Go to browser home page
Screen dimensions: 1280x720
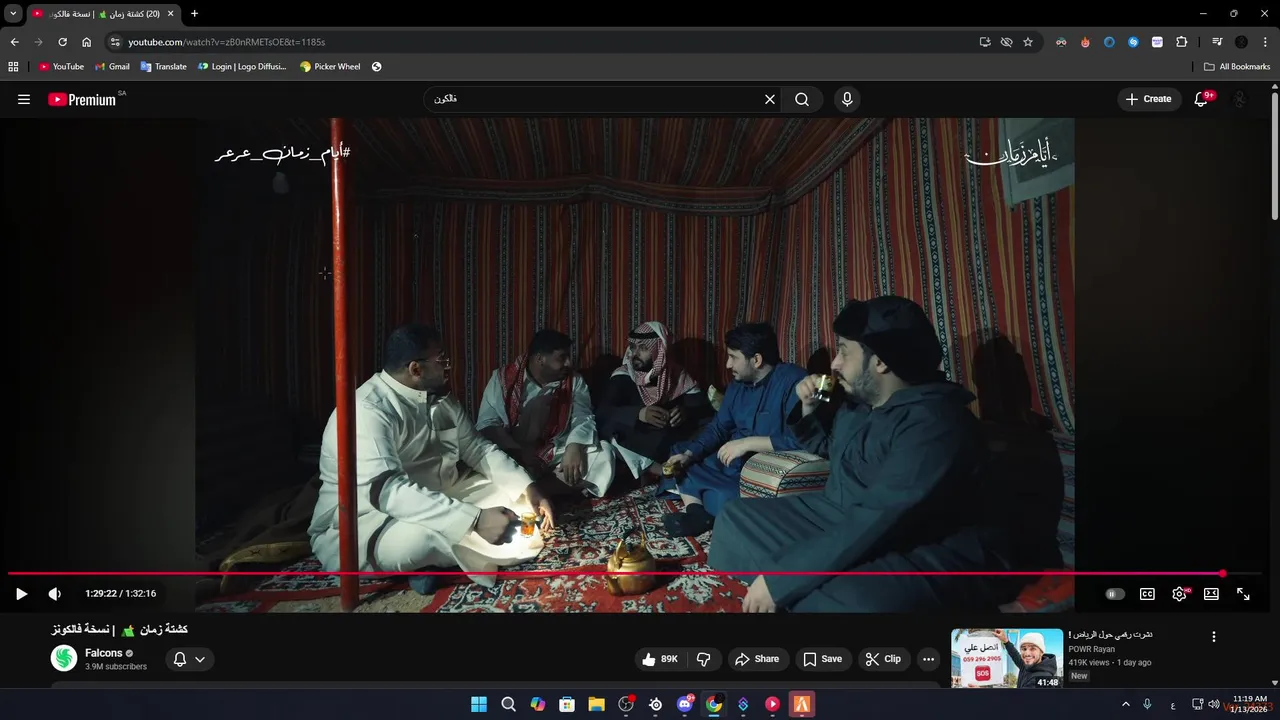click(x=87, y=42)
